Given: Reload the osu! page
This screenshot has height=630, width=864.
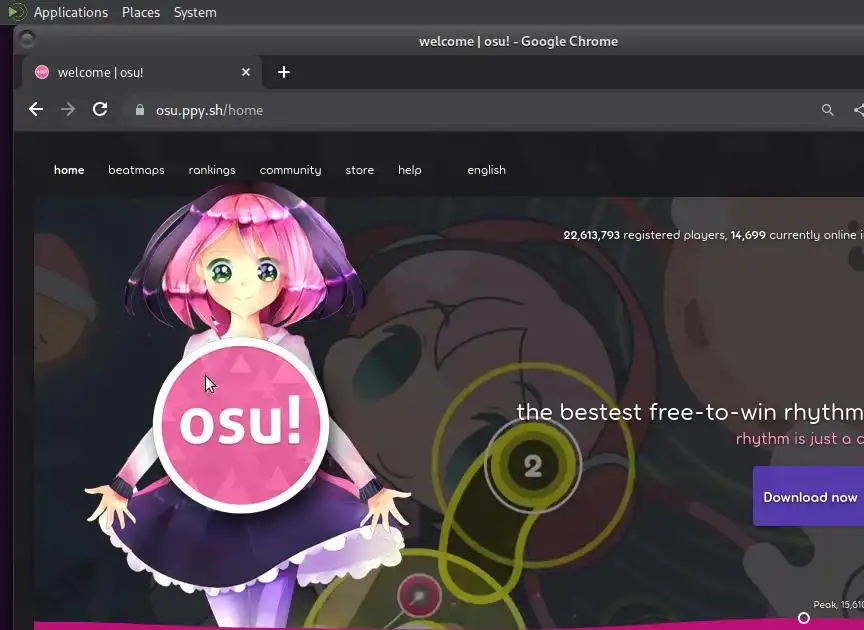Looking at the screenshot, I should click(100, 110).
